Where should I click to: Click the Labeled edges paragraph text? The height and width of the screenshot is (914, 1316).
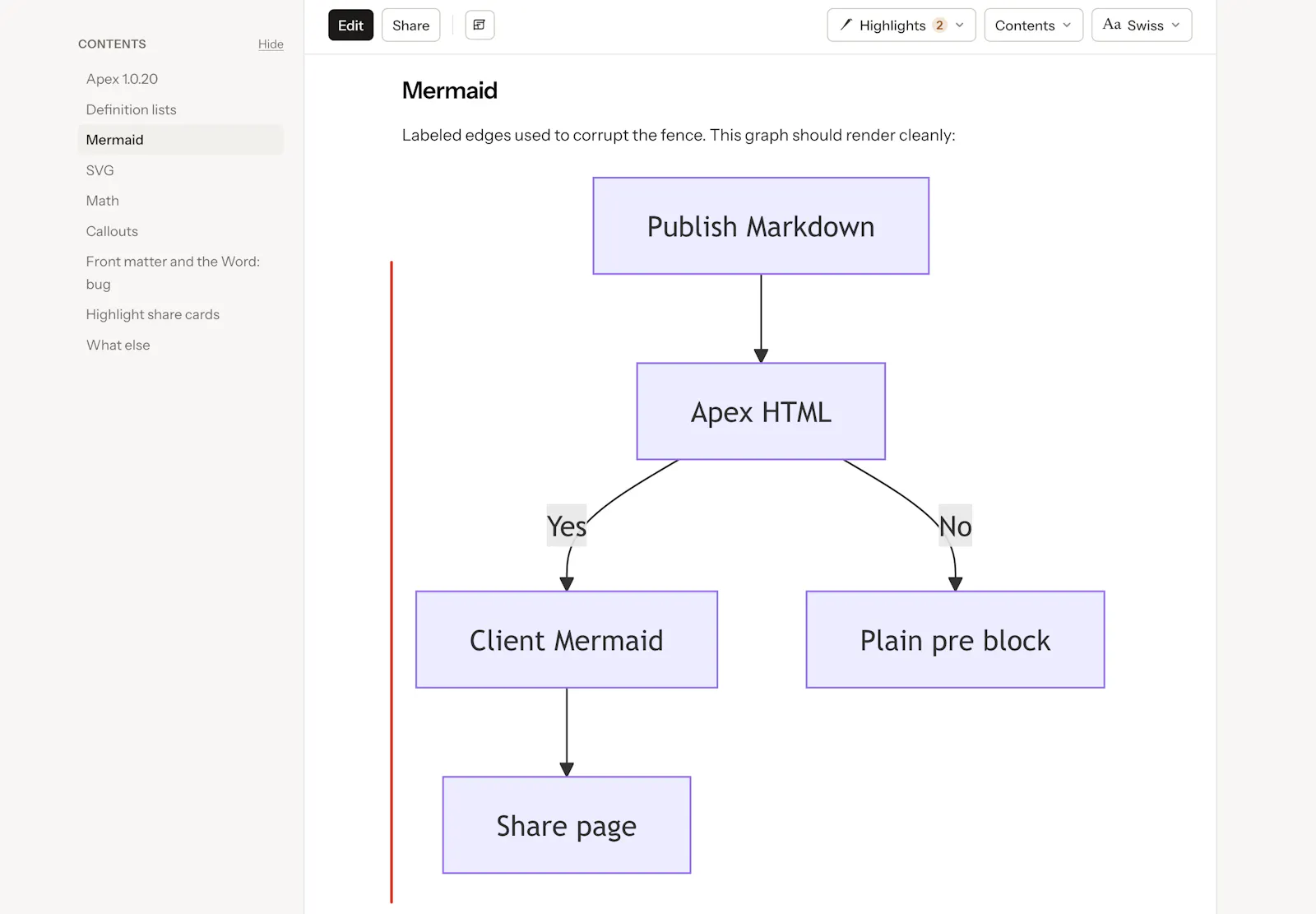(x=679, y=135)
